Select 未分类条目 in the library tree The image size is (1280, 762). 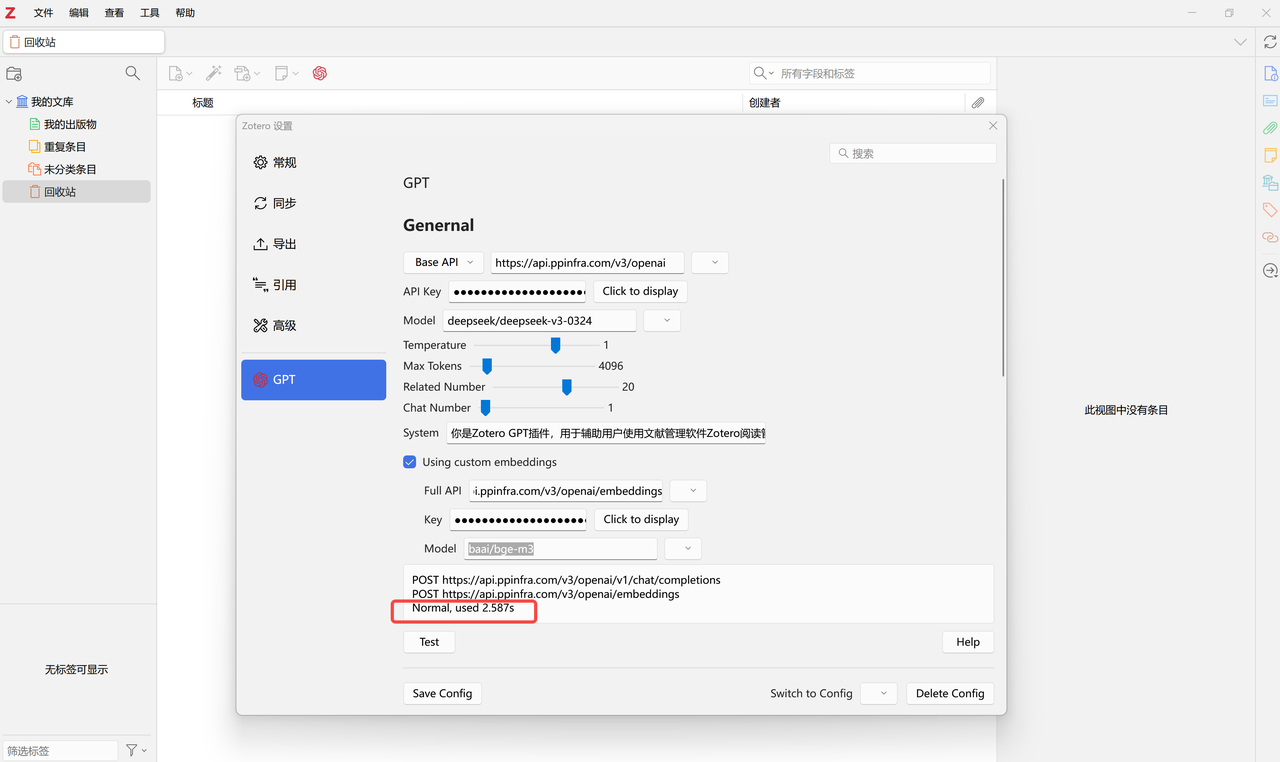(70, 169)
